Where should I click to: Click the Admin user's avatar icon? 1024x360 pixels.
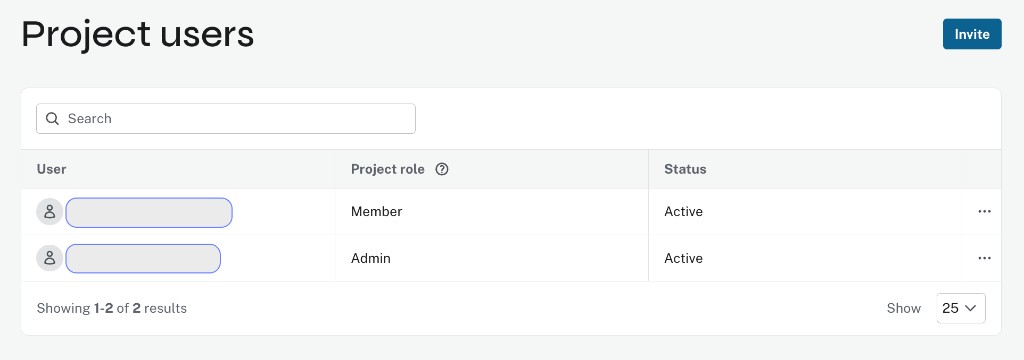click(x=50, y=258)
